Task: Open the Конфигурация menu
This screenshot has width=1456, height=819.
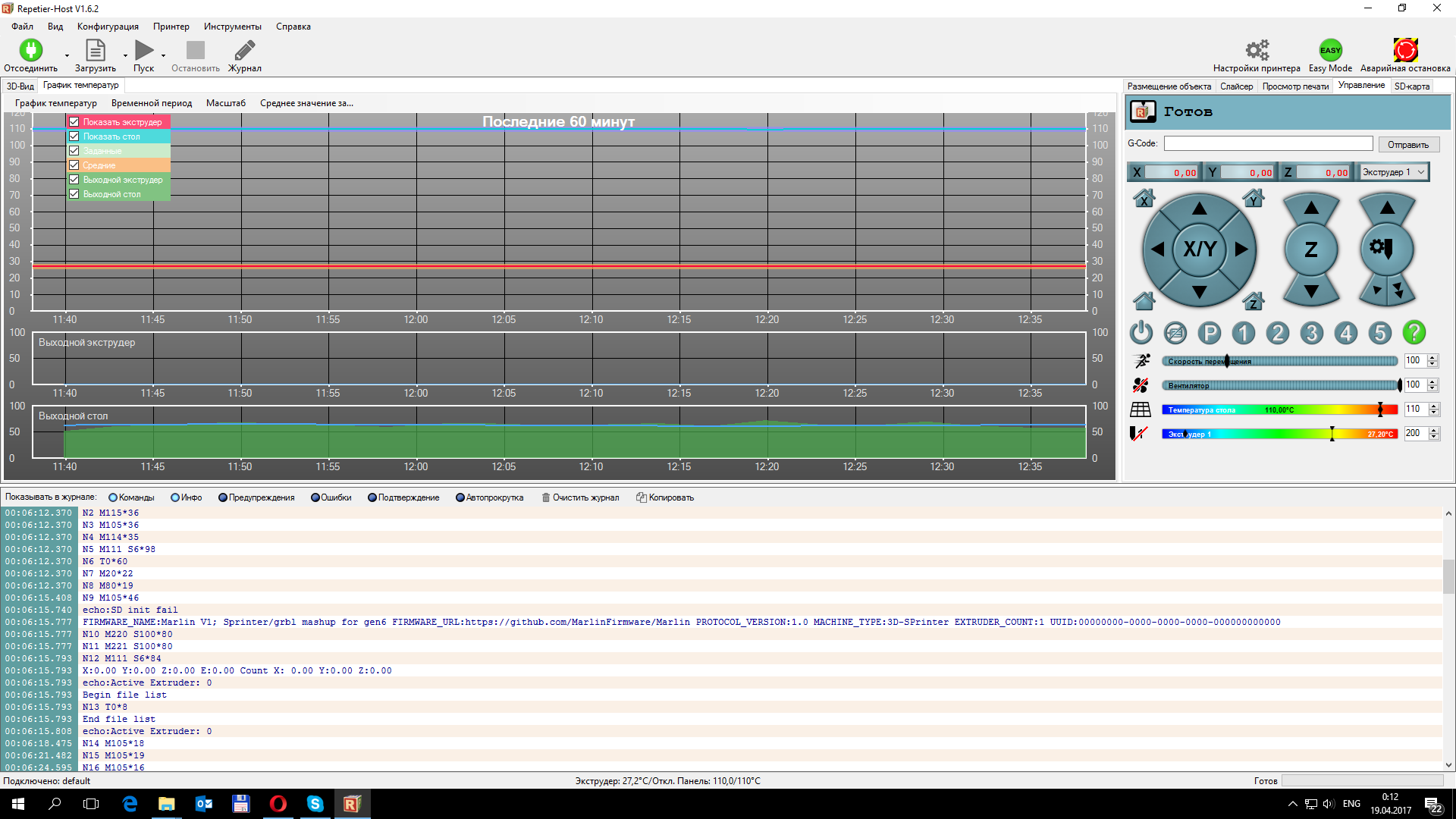Action: tap(108, 27)
